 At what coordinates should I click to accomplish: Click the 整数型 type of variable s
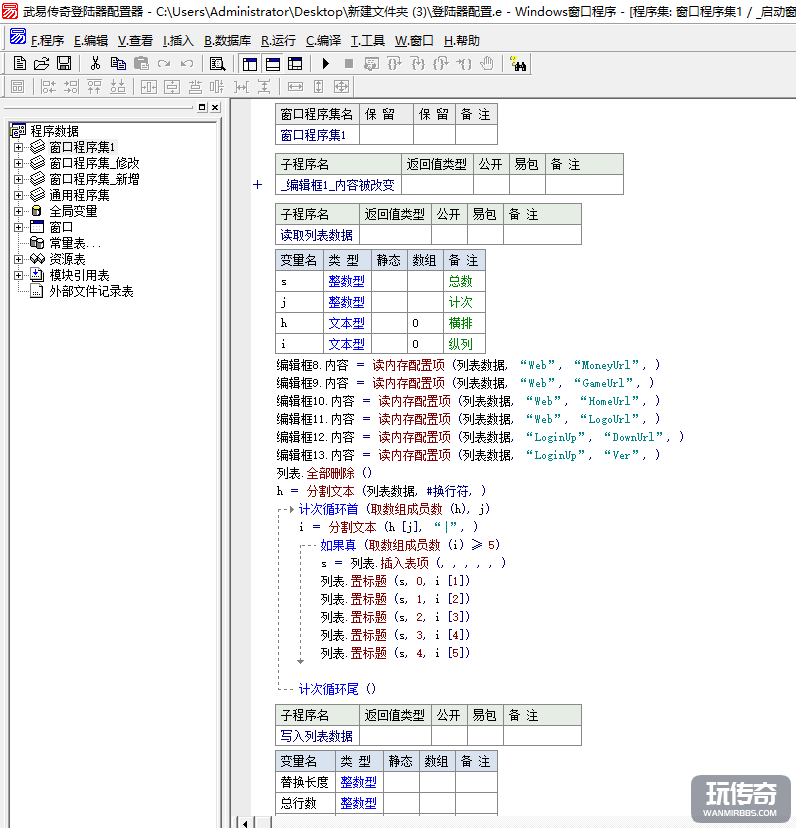(347, 281)
